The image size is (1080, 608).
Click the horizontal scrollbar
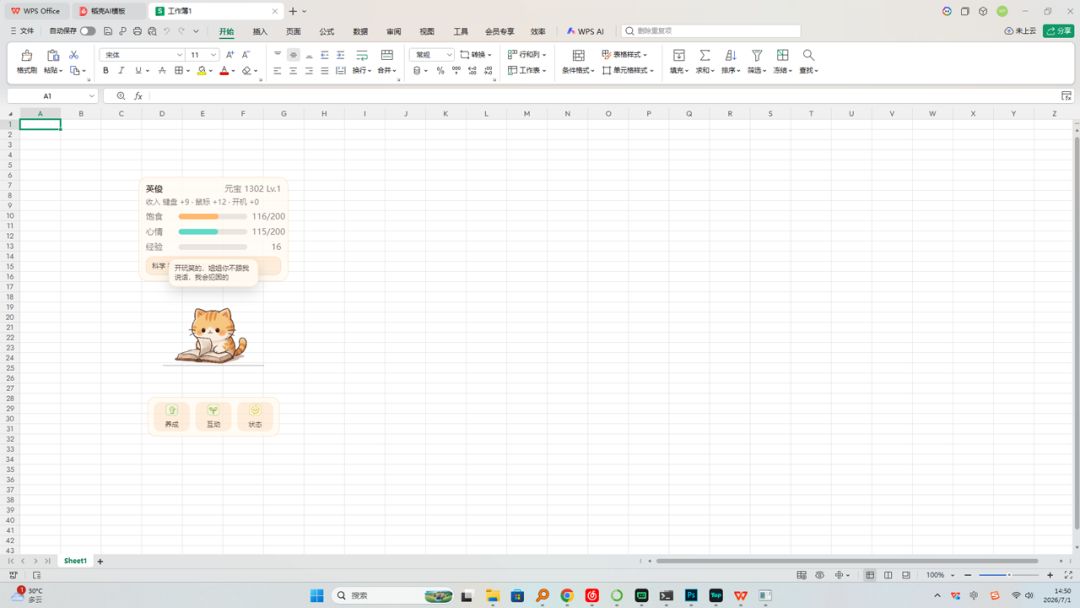[x=847, y=561]
